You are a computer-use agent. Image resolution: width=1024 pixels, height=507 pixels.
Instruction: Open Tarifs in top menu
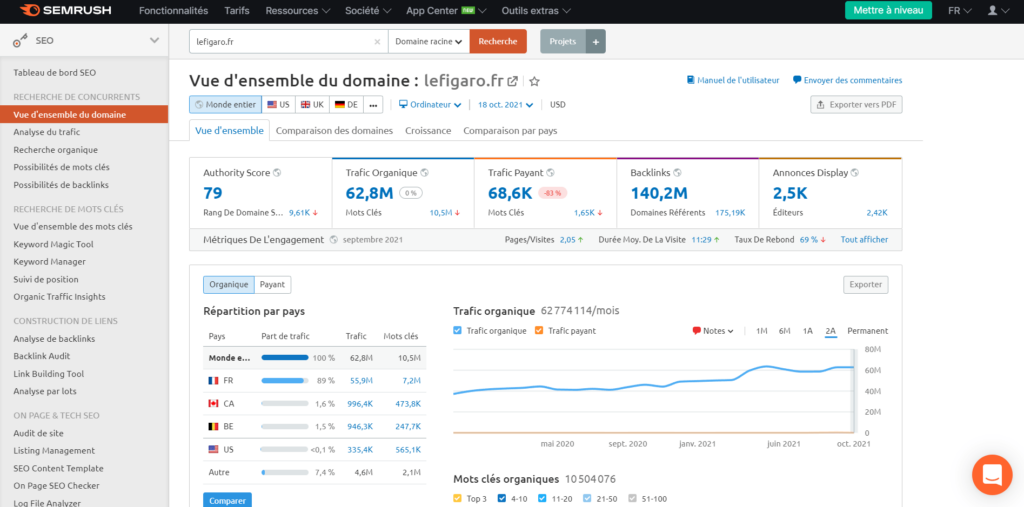(236, 10)
